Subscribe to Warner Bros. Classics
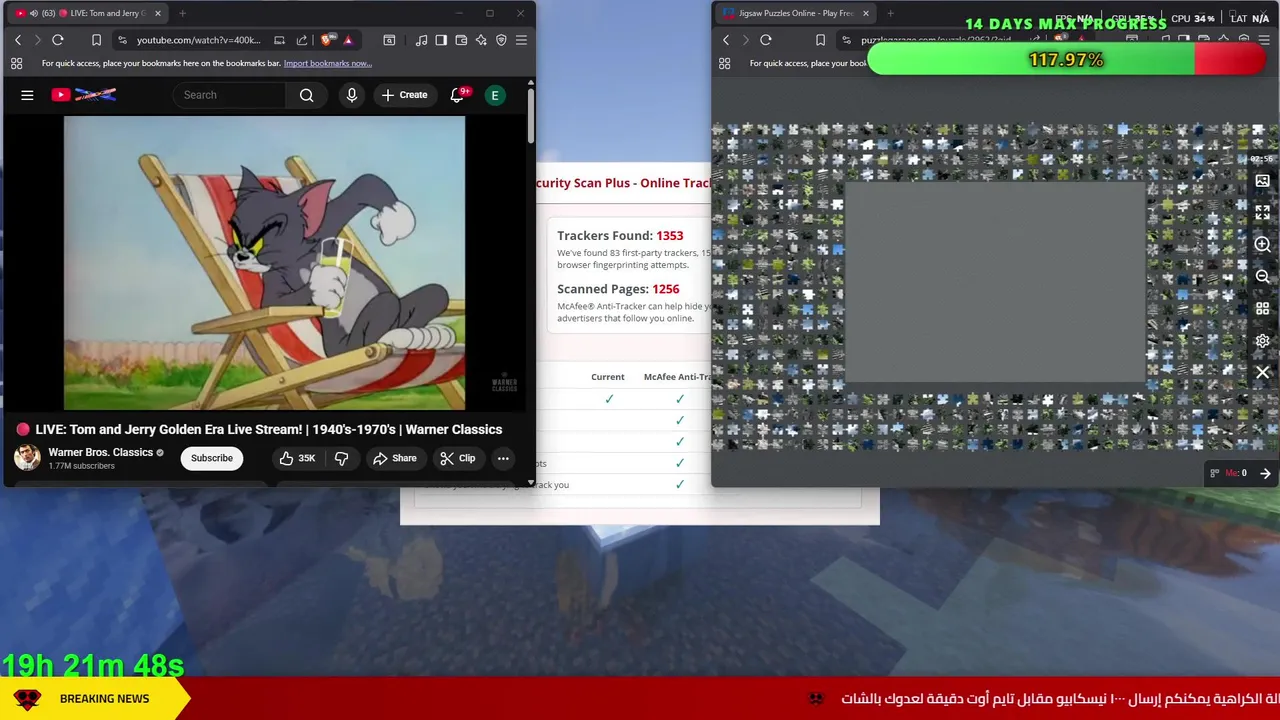This screenshot has height=720, width=1280. pyautogui.click(x=212, y=458)
